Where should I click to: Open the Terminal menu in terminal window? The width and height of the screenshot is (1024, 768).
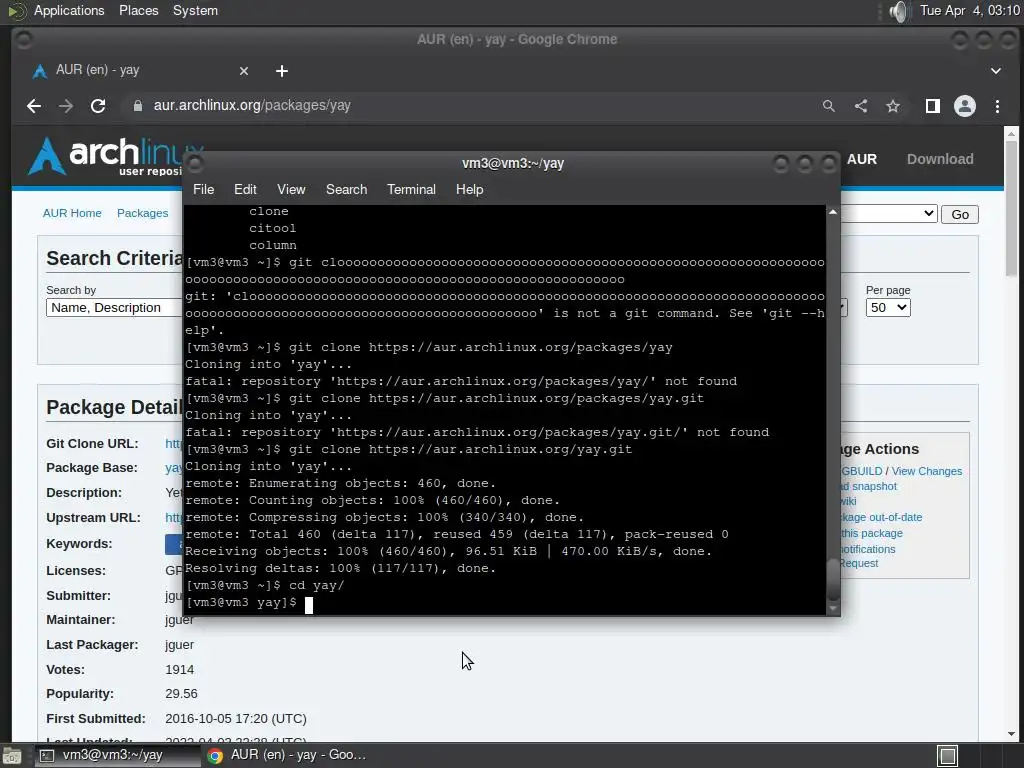point(411,189)
